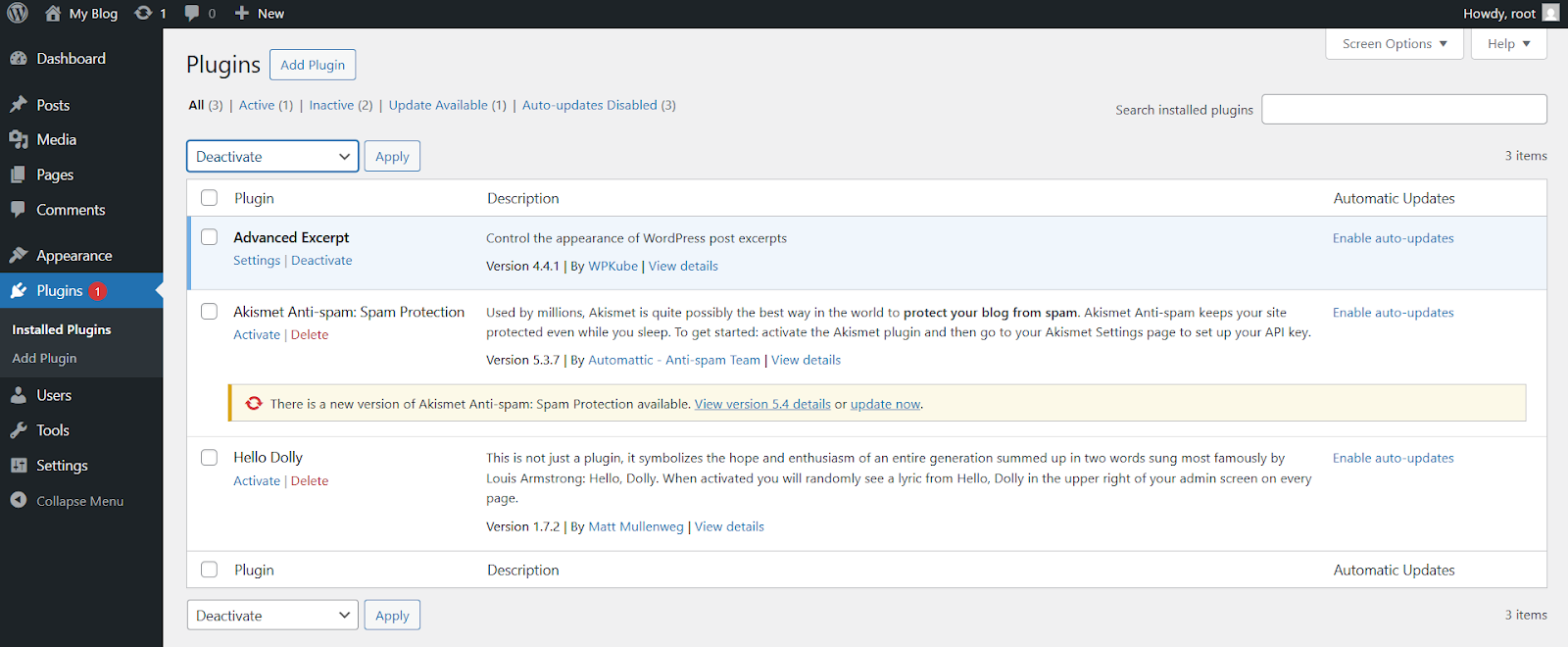Screen dimensions: 1568x647
Task: Activate the Hello Dolly plugin
Action: 257,480
